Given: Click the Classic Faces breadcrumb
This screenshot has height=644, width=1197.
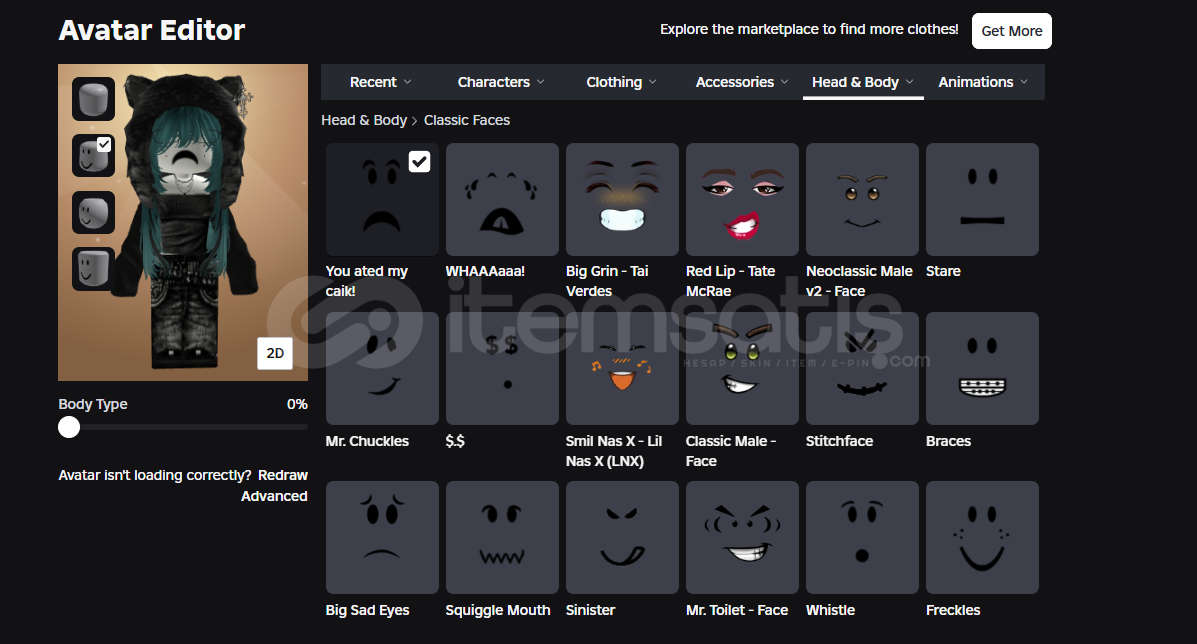Looking at the screenshot, I should point(466,121).
